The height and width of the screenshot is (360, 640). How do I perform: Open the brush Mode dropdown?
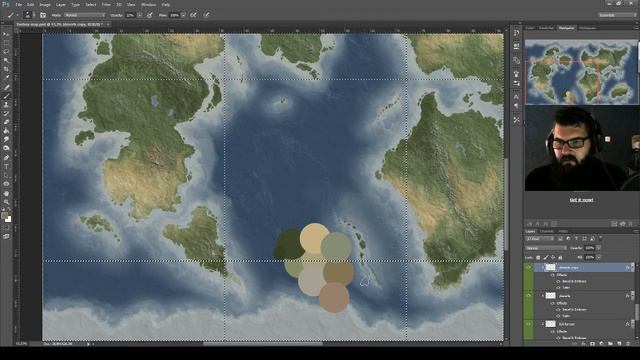click(84, 15)
